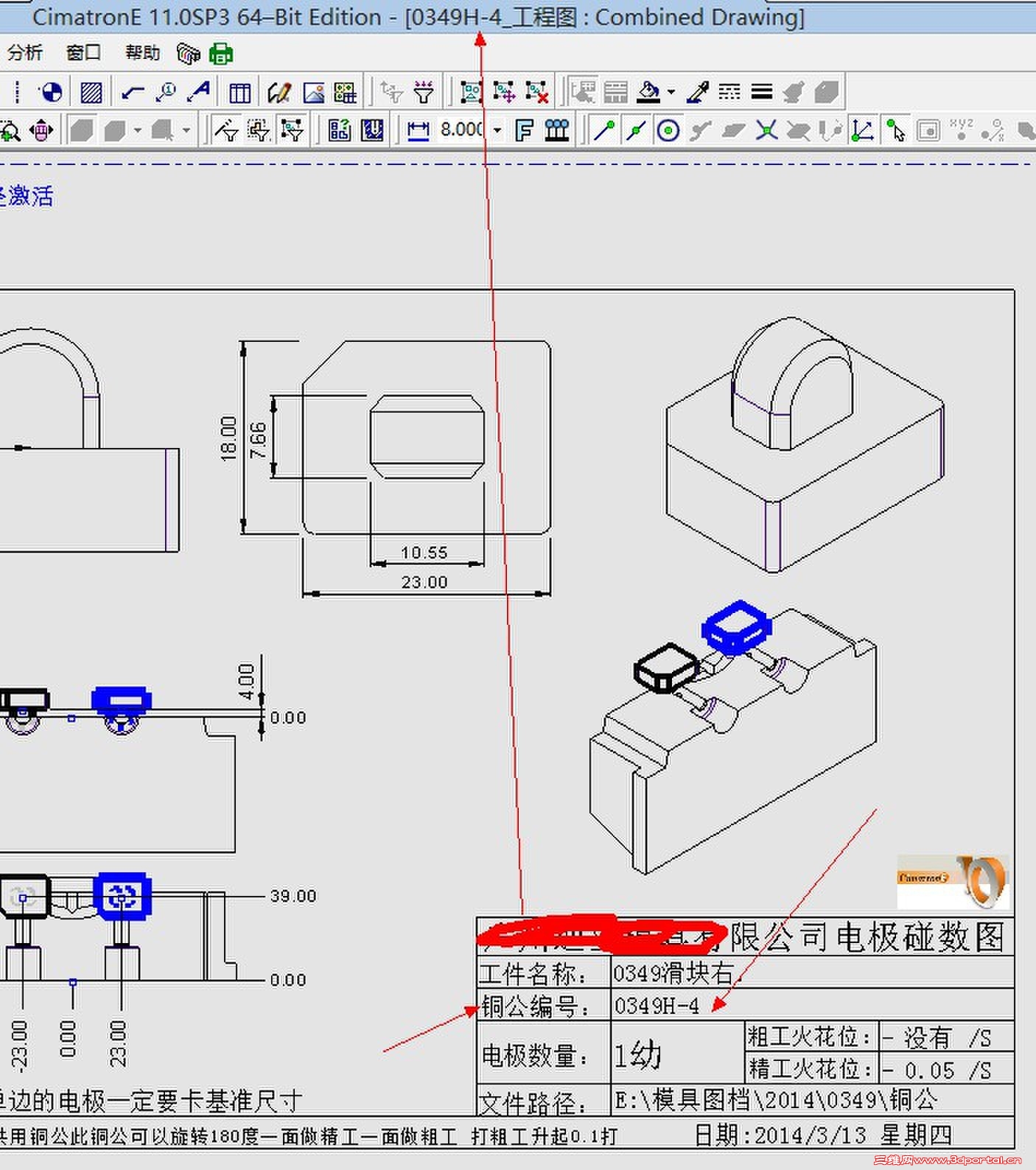Click the 10.55 dimension value

point(424,553)
